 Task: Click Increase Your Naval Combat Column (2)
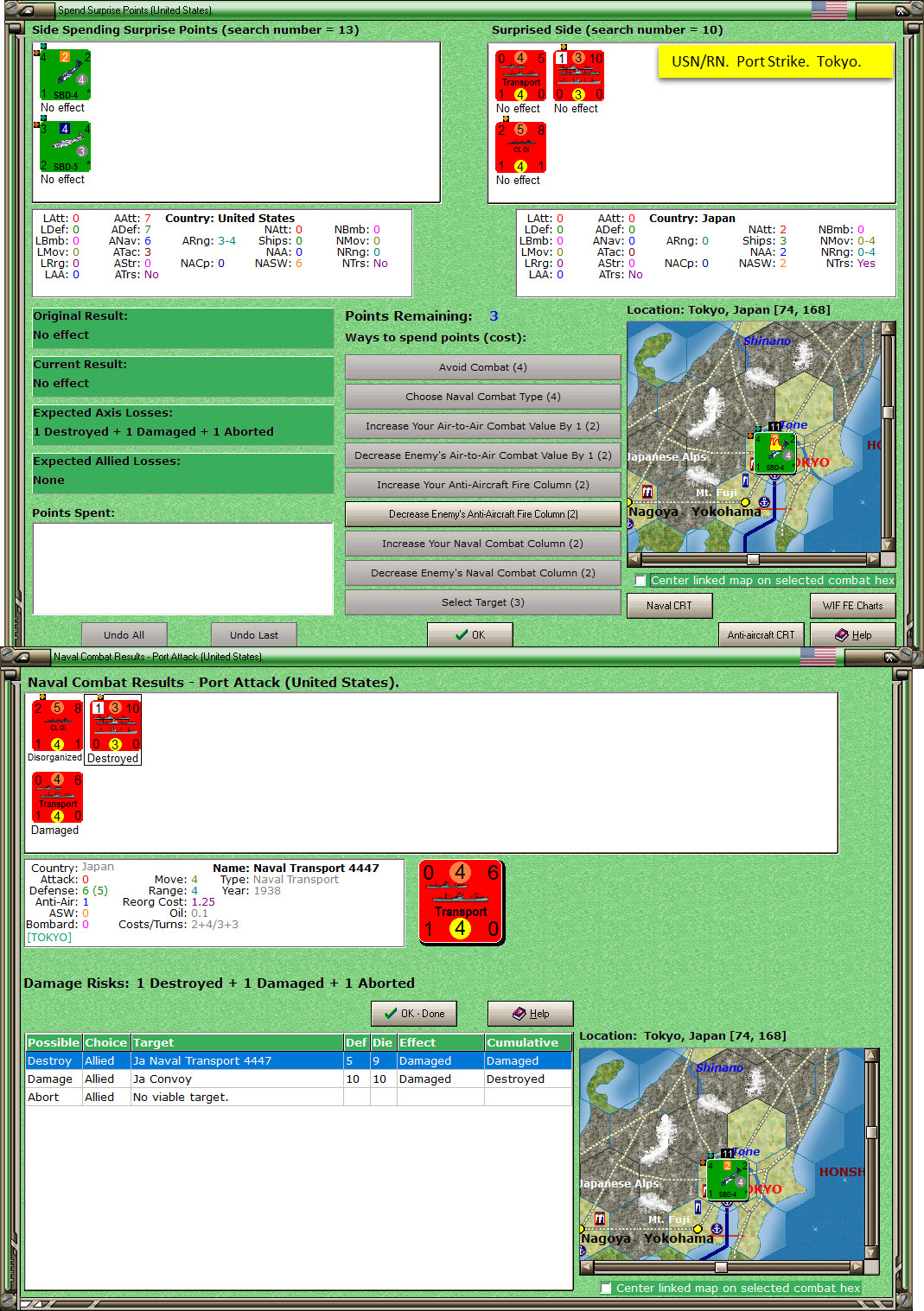483,544
